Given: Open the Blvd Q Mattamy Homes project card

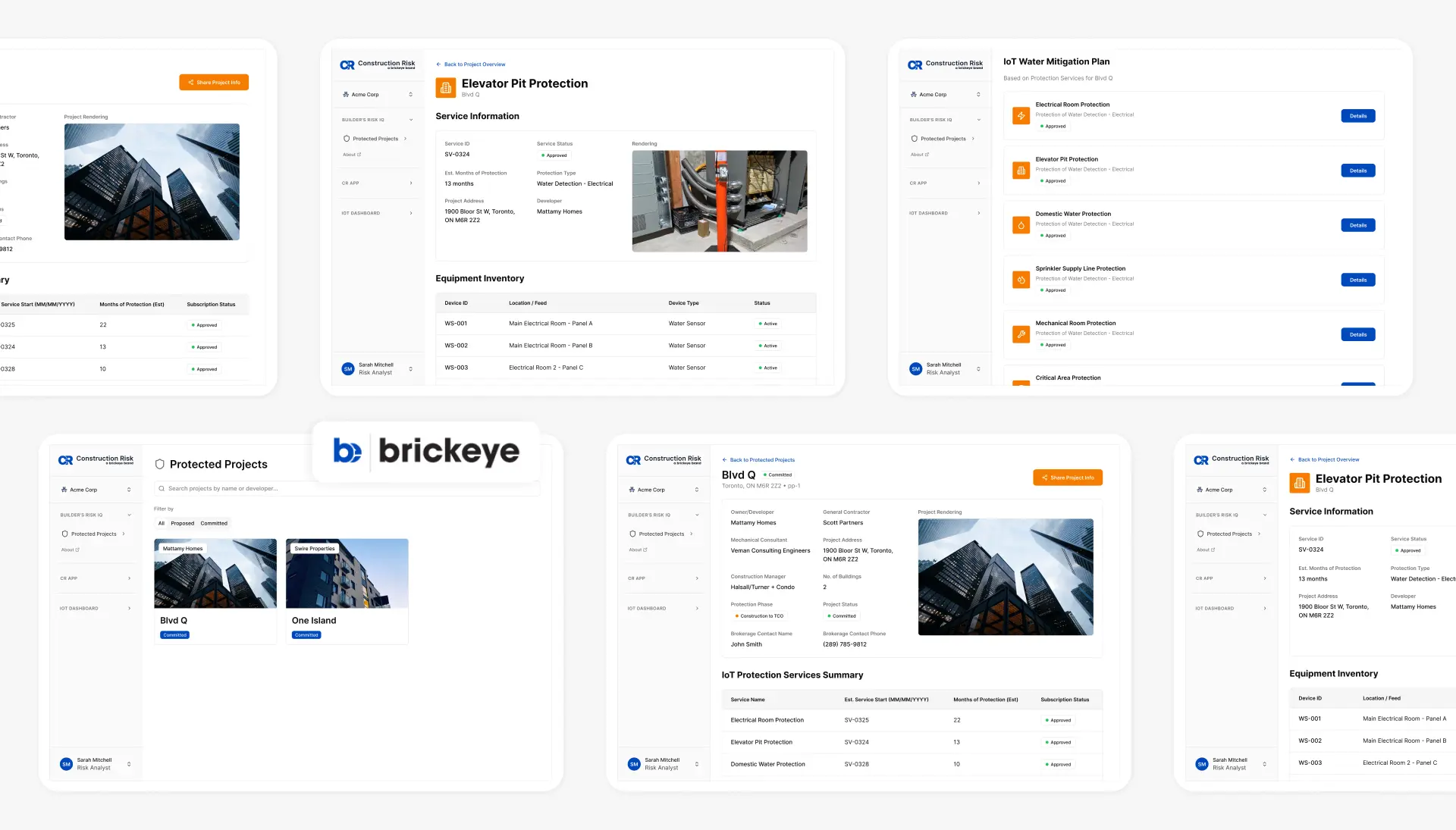Looking at the screenshot, I should tap(215, 591).
